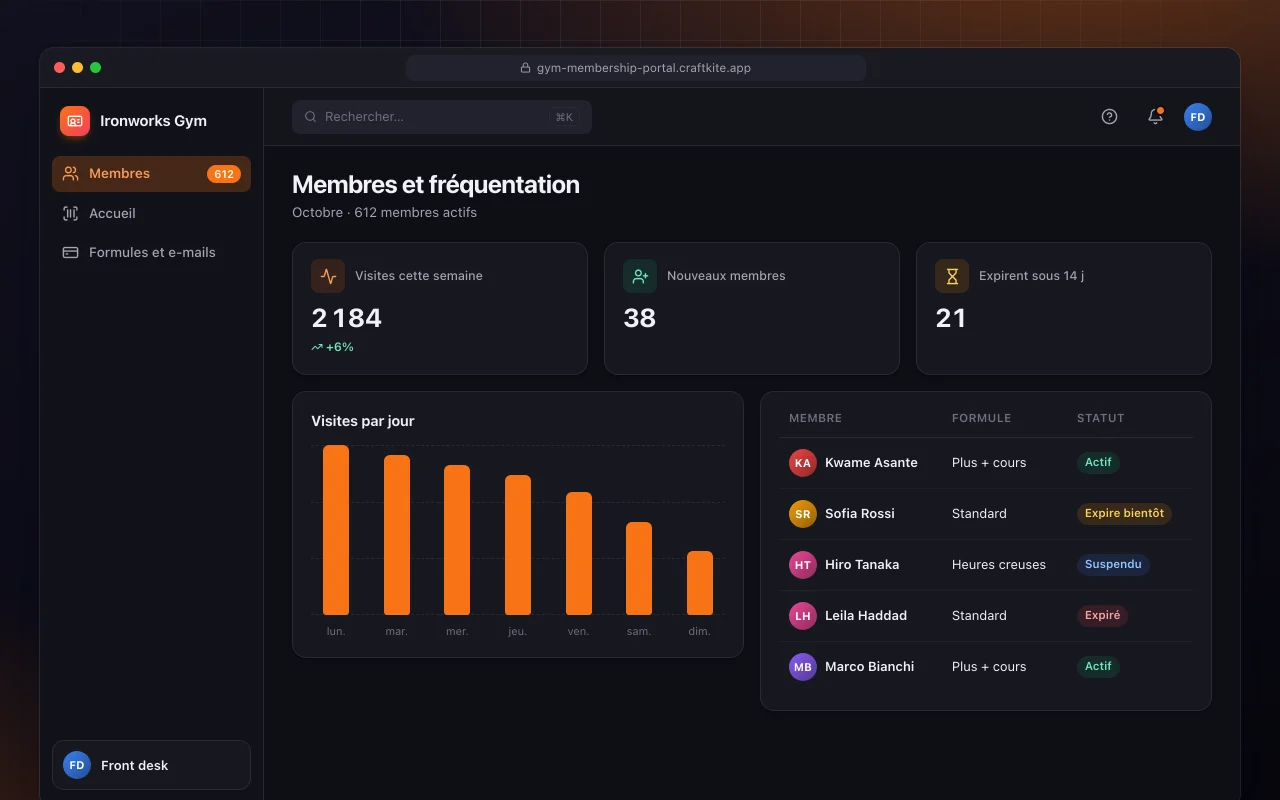Click the Expirent sous 14 j hourglass icon

(x=952, y=276)
